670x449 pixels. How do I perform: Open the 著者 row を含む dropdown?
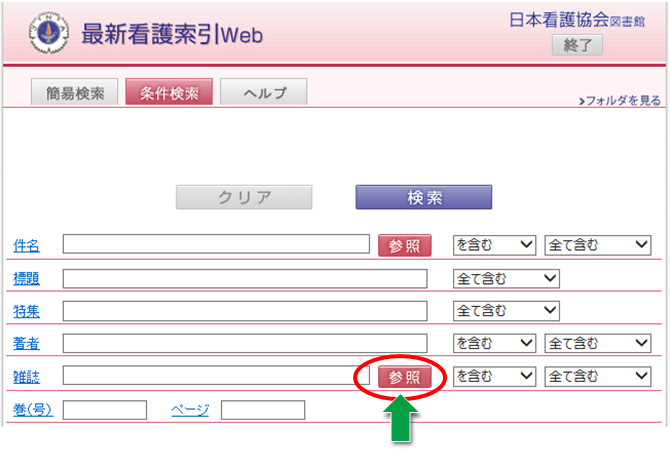pos(494,343)
